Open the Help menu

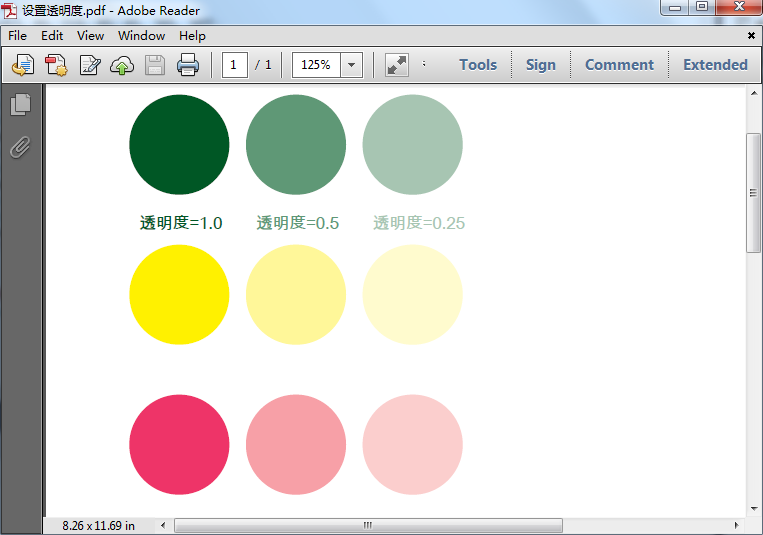[x=192, y=36]
